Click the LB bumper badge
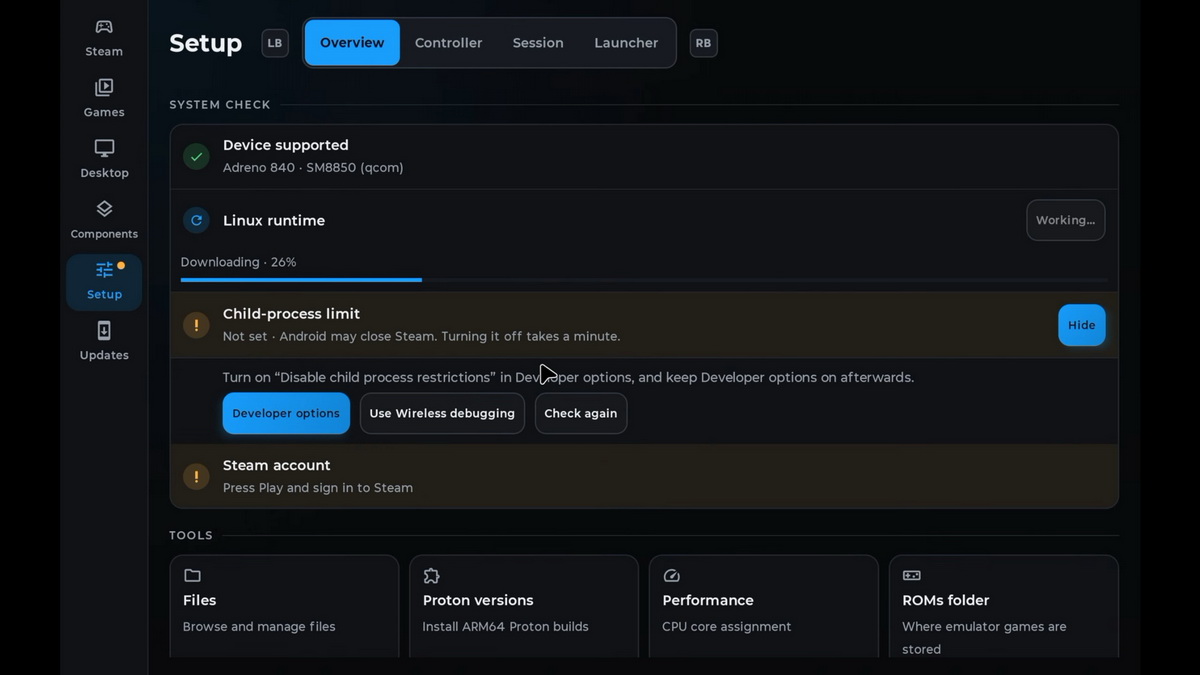Image resolution: width=1200 pixels, height=675 pixels. [x=275, y=43]
